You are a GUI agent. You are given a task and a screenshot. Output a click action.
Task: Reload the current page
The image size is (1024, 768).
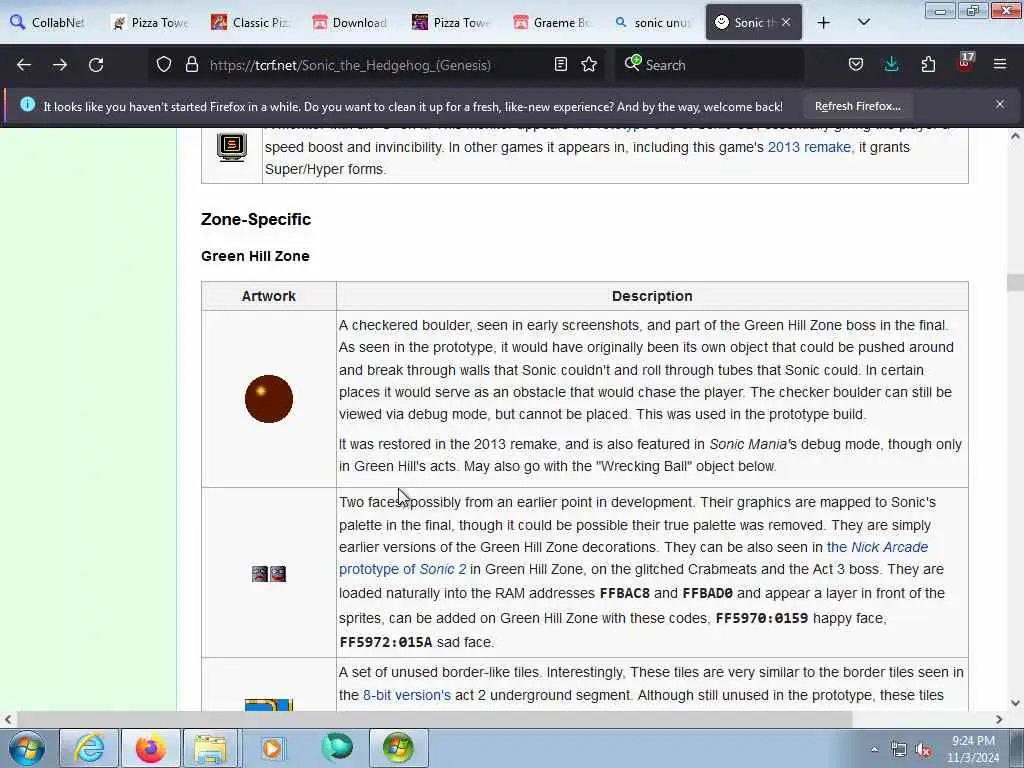[x=96, y=65]
